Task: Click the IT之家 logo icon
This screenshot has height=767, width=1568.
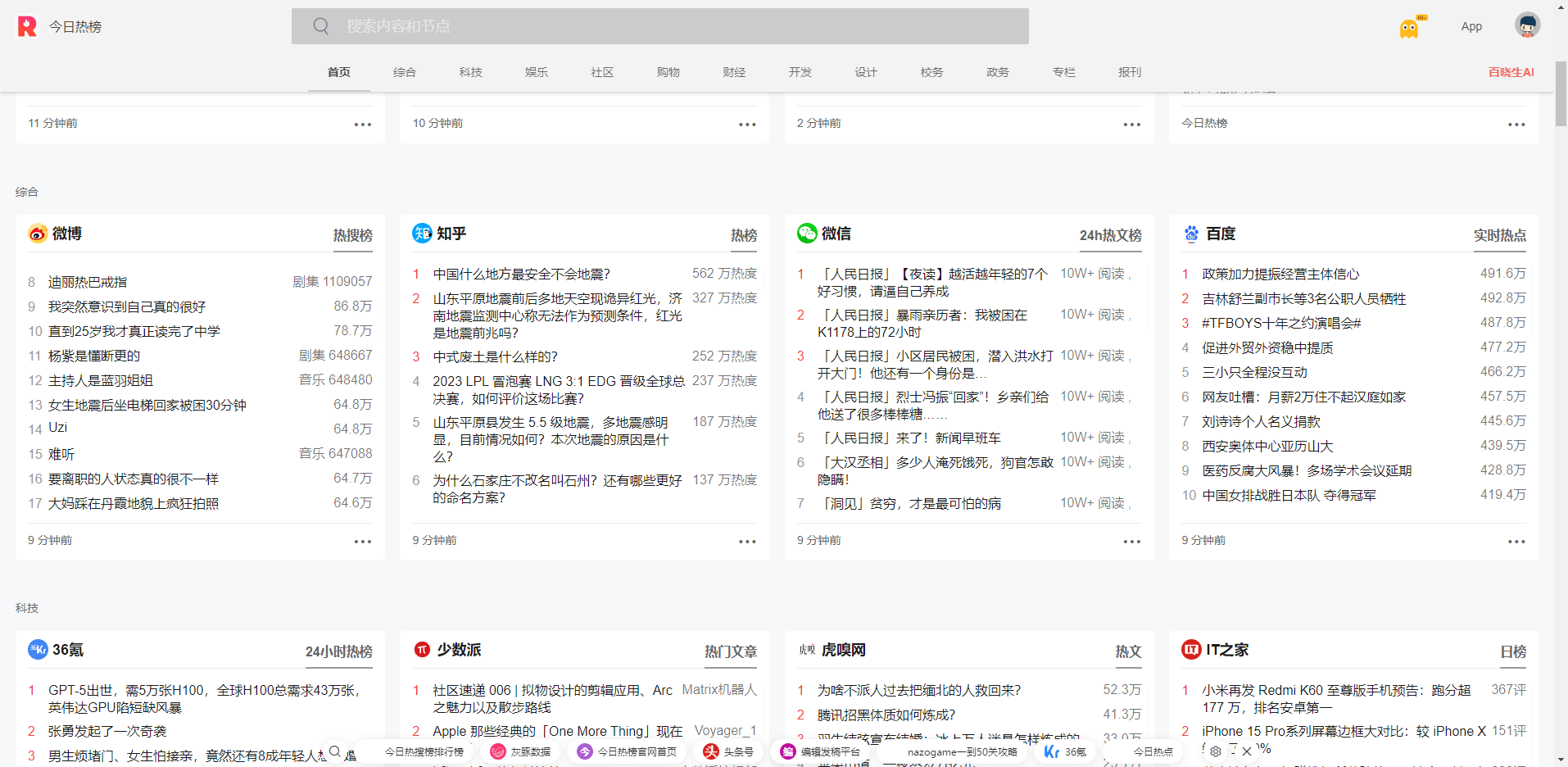Action: pyautogui.click(x=1191, y=650)
